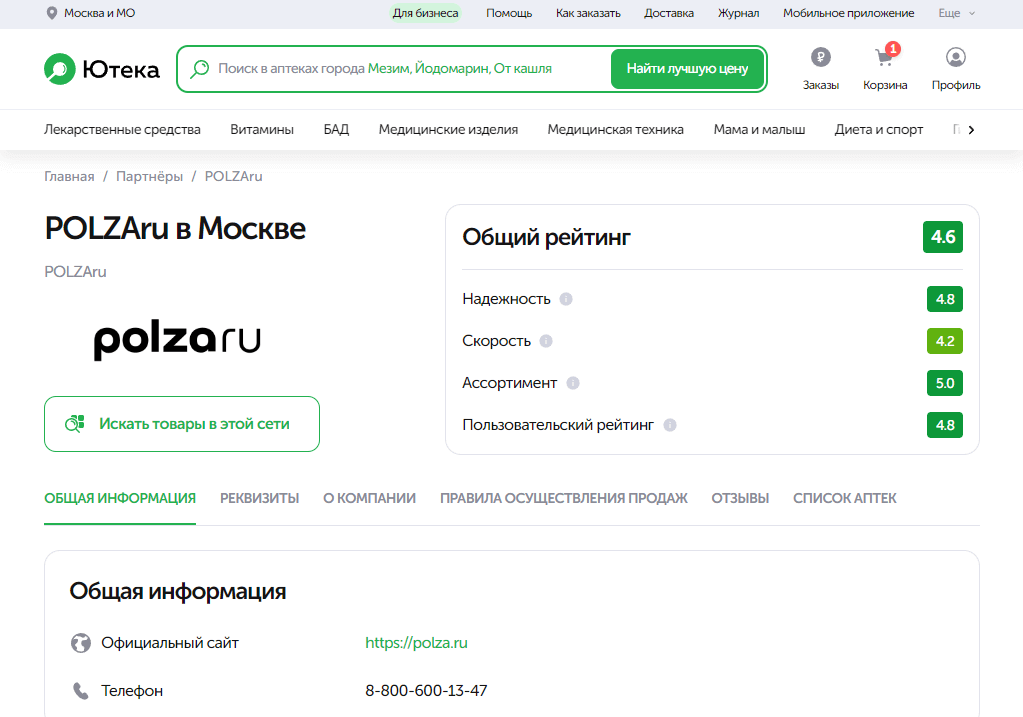Click the search magnifier icon
The width and height of the screenshot is (1023, 717).
pos(200,69)
